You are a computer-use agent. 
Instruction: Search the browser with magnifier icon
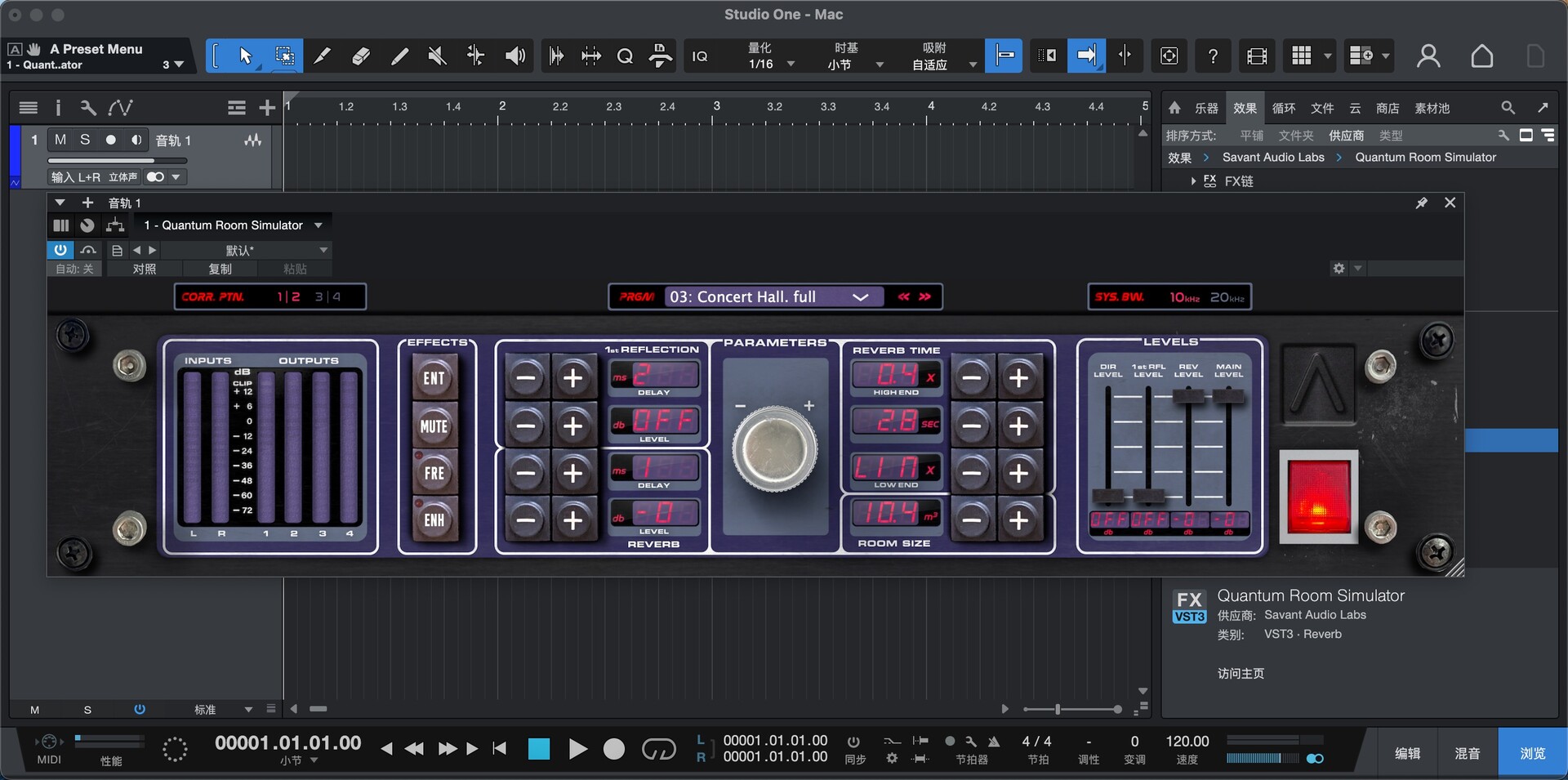pyautogui.click(x=1508, y=108)
